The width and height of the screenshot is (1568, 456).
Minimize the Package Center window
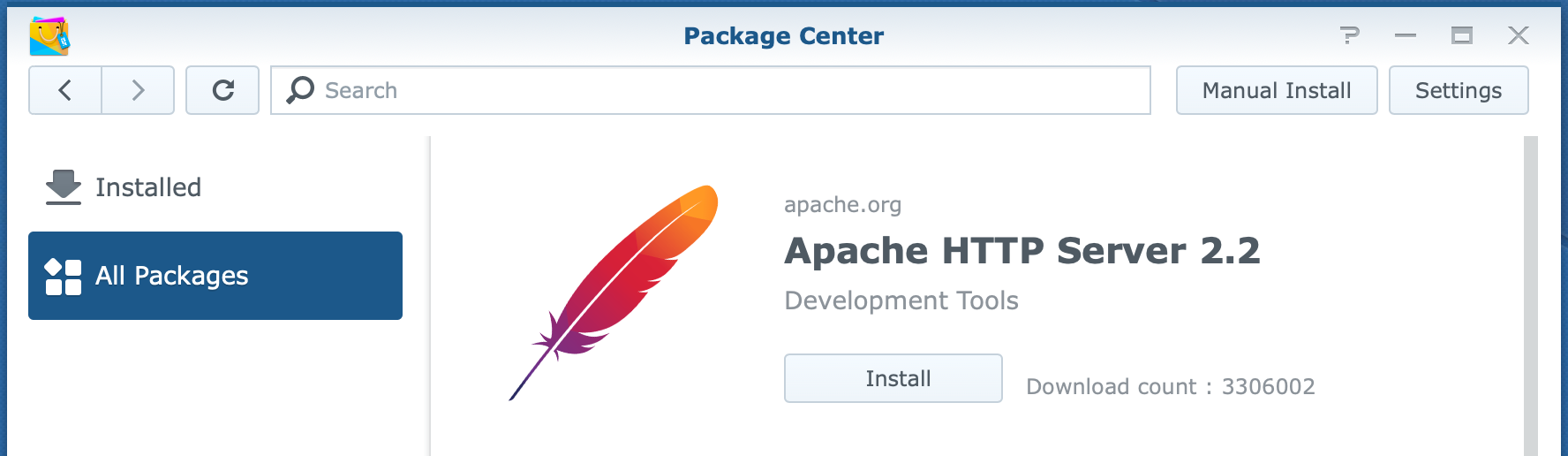click(x=1406, y=35)
